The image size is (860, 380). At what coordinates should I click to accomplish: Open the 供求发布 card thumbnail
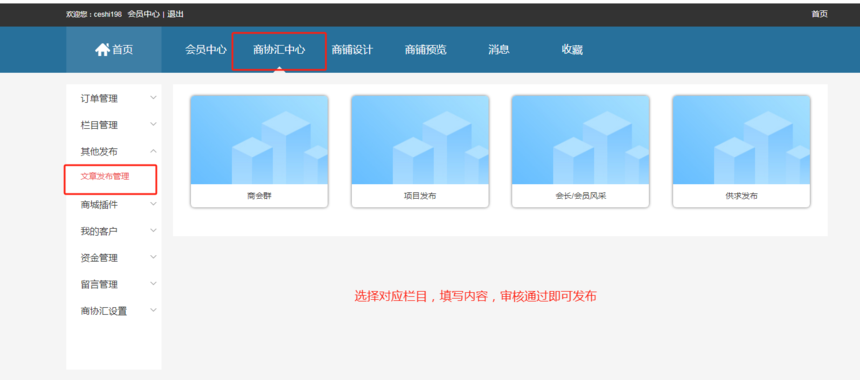pyautogui.click(x=742, y=140)
